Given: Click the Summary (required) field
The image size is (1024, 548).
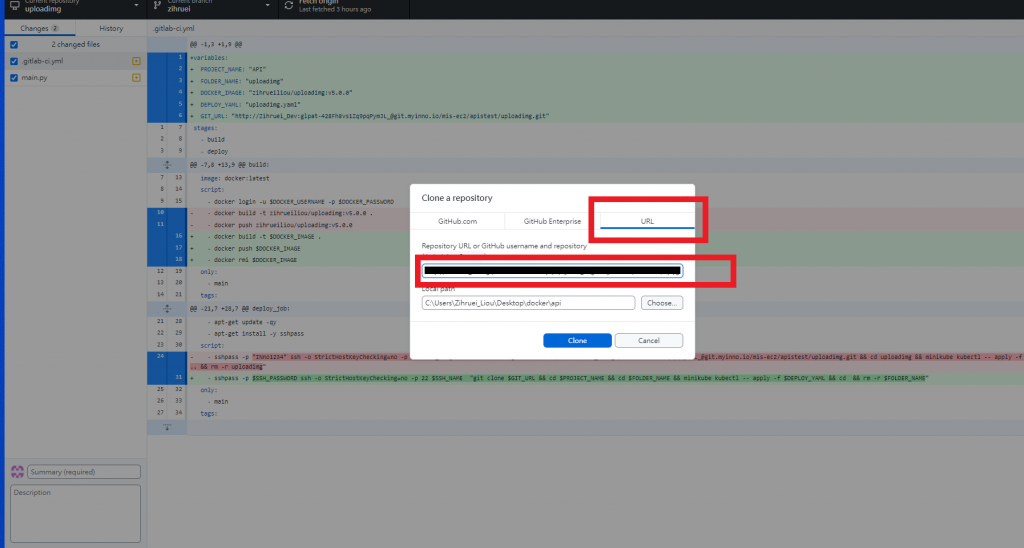Looking at the screenshot, I should click(x=84, y=472).
